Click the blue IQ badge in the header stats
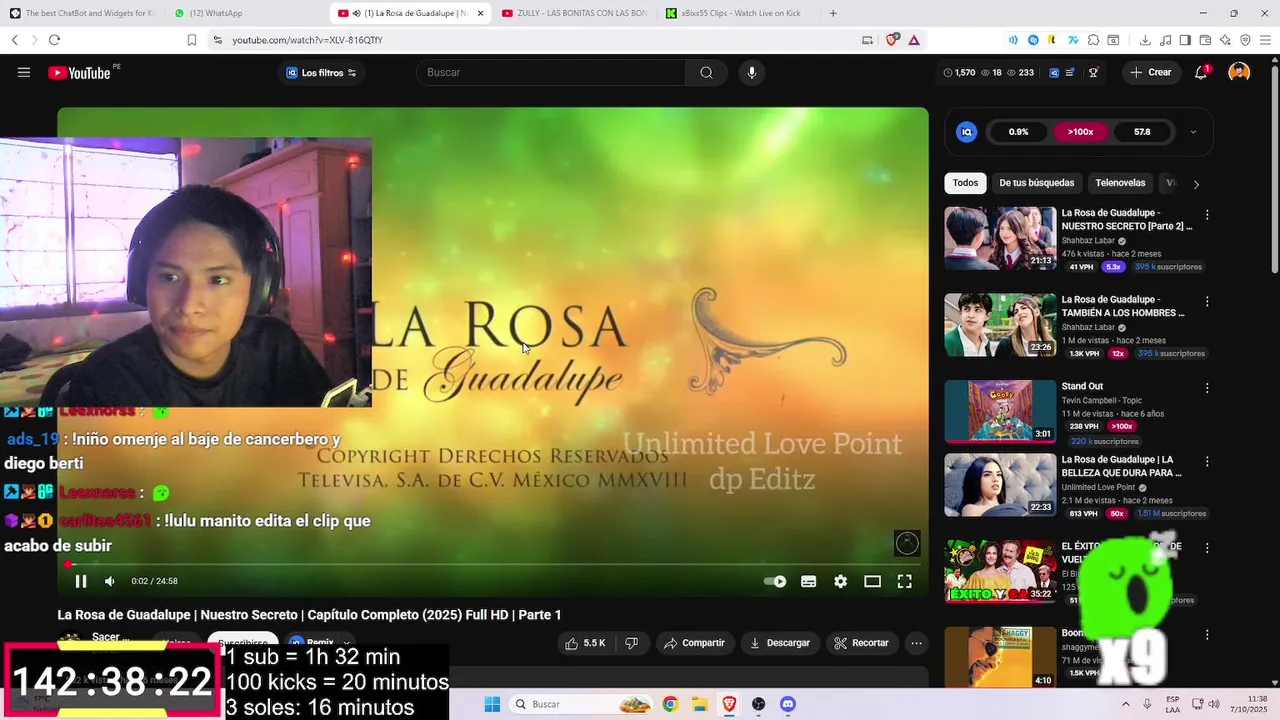1280x720 pixels. [x=1054, y=72]
